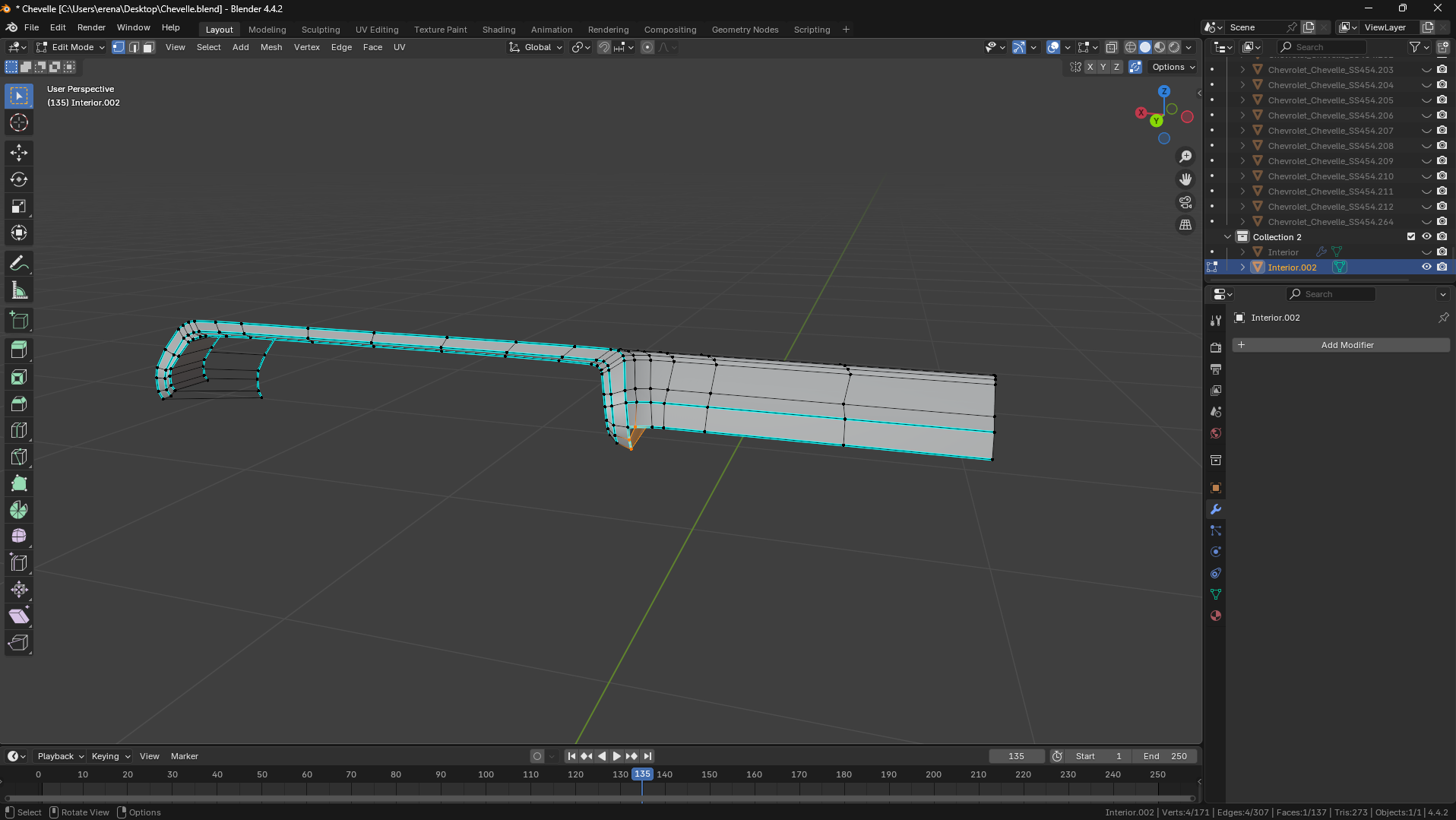The width and height of the screenshot is (1456, 820).
Task: Toggle X axis mirror button
Action: [1090, 67]
